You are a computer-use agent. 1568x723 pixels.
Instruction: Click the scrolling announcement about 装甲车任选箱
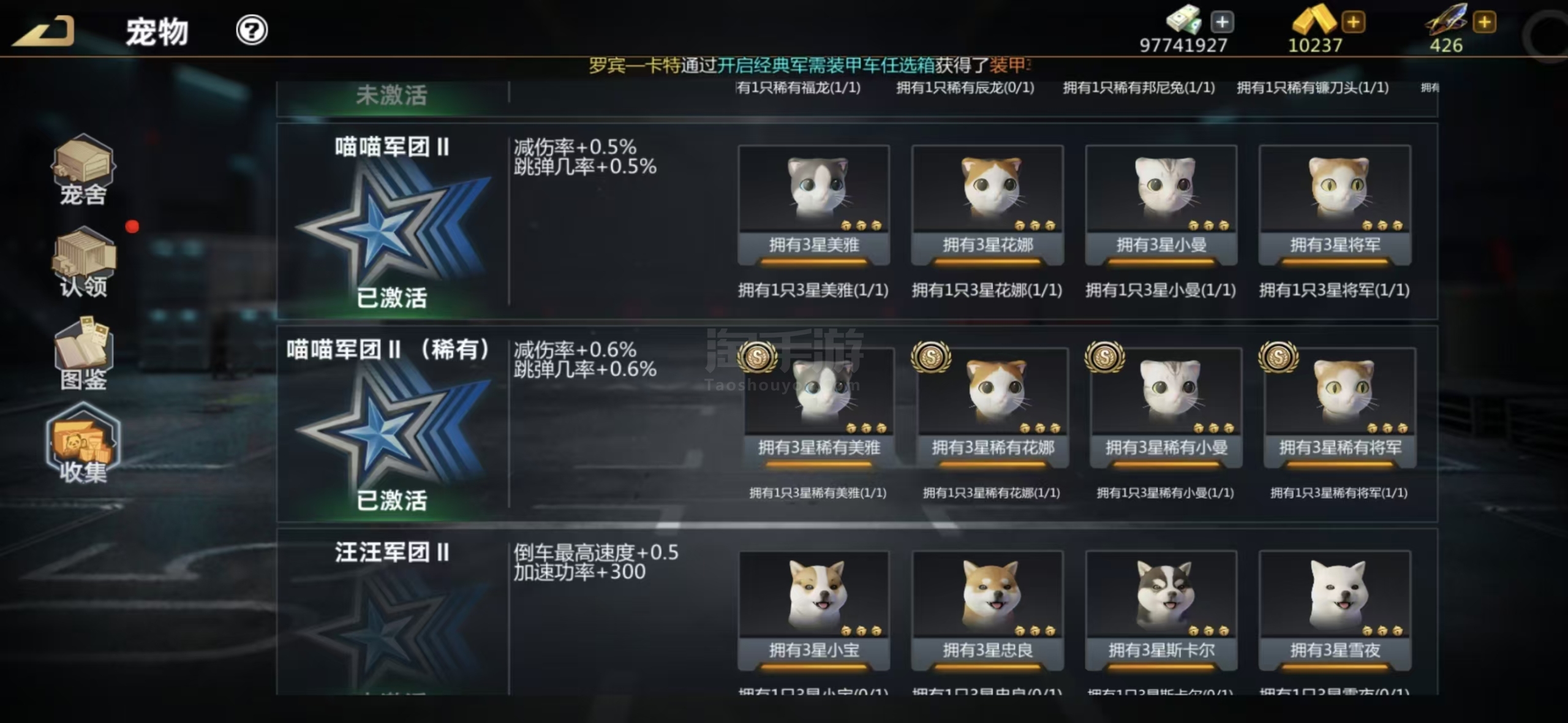coord(810,65)
